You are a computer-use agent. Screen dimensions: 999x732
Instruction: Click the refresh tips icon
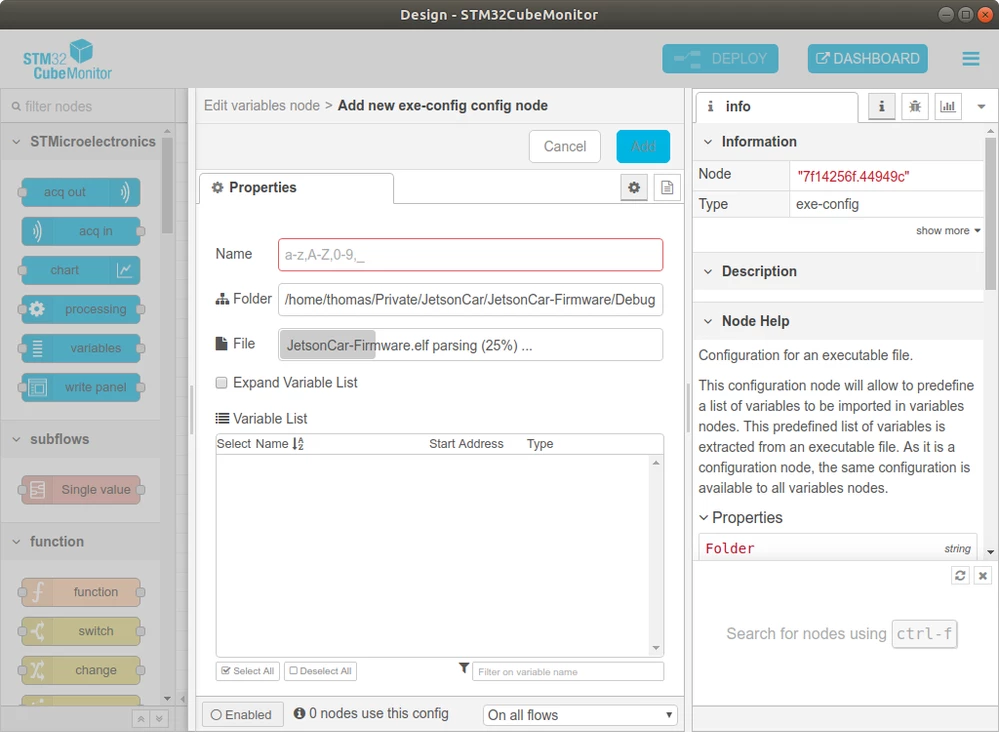pyautogui.click(x=960, y=576)
